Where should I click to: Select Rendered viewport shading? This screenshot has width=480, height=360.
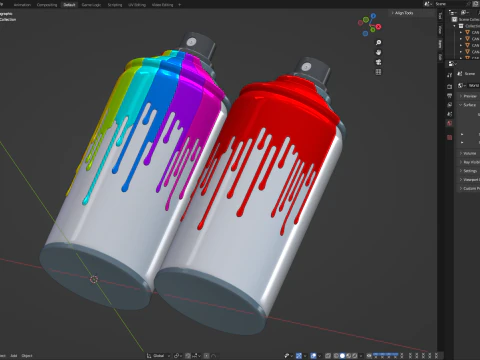355,355
